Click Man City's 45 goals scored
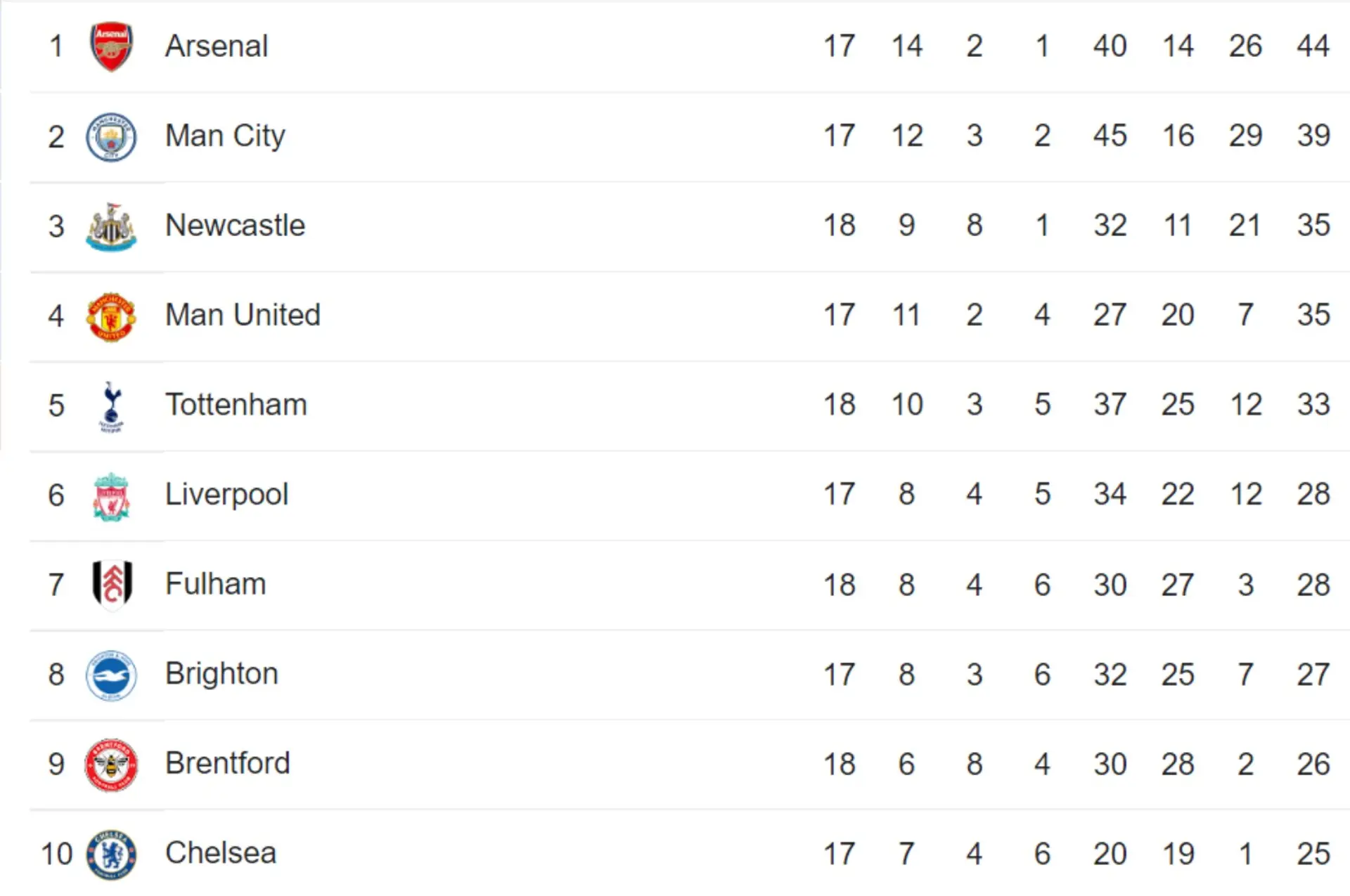The image size is (1350, 896). click(x=1110, y=136)
